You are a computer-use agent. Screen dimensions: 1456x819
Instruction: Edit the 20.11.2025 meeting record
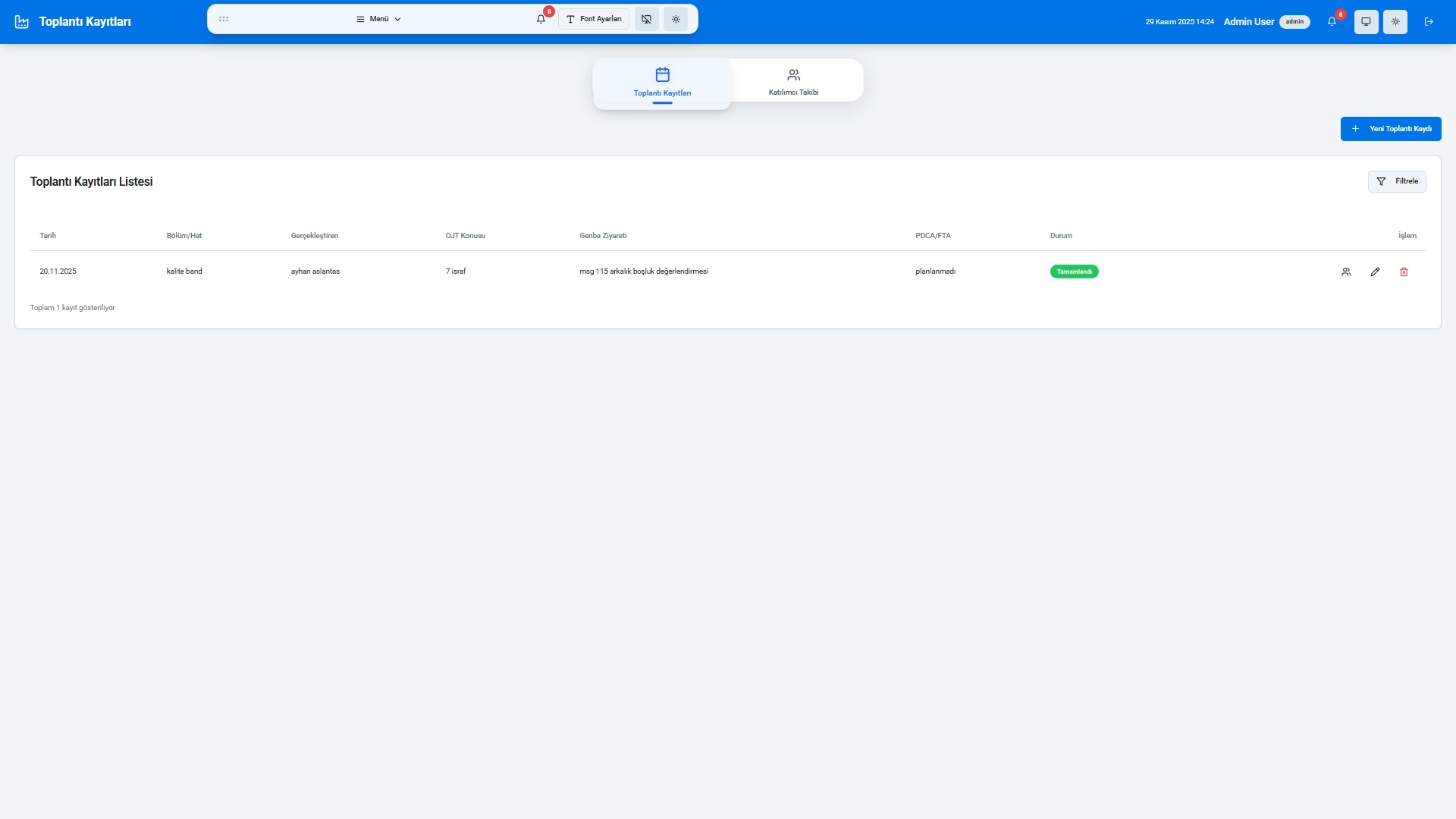[1375, 272]
